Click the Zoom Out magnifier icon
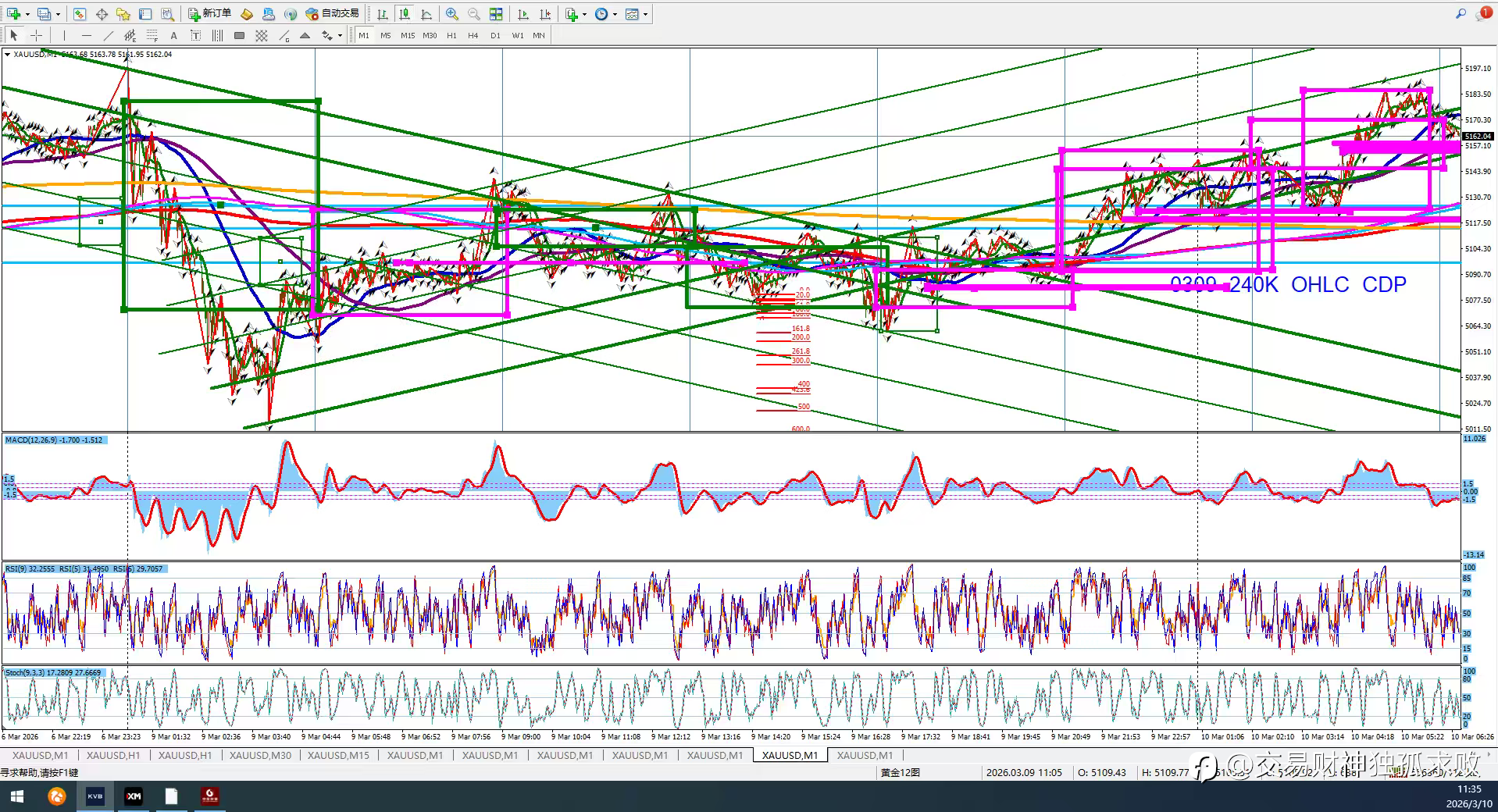Image resolution: width=1498 pixels, height=812 pixels. (x=473, y=14)
